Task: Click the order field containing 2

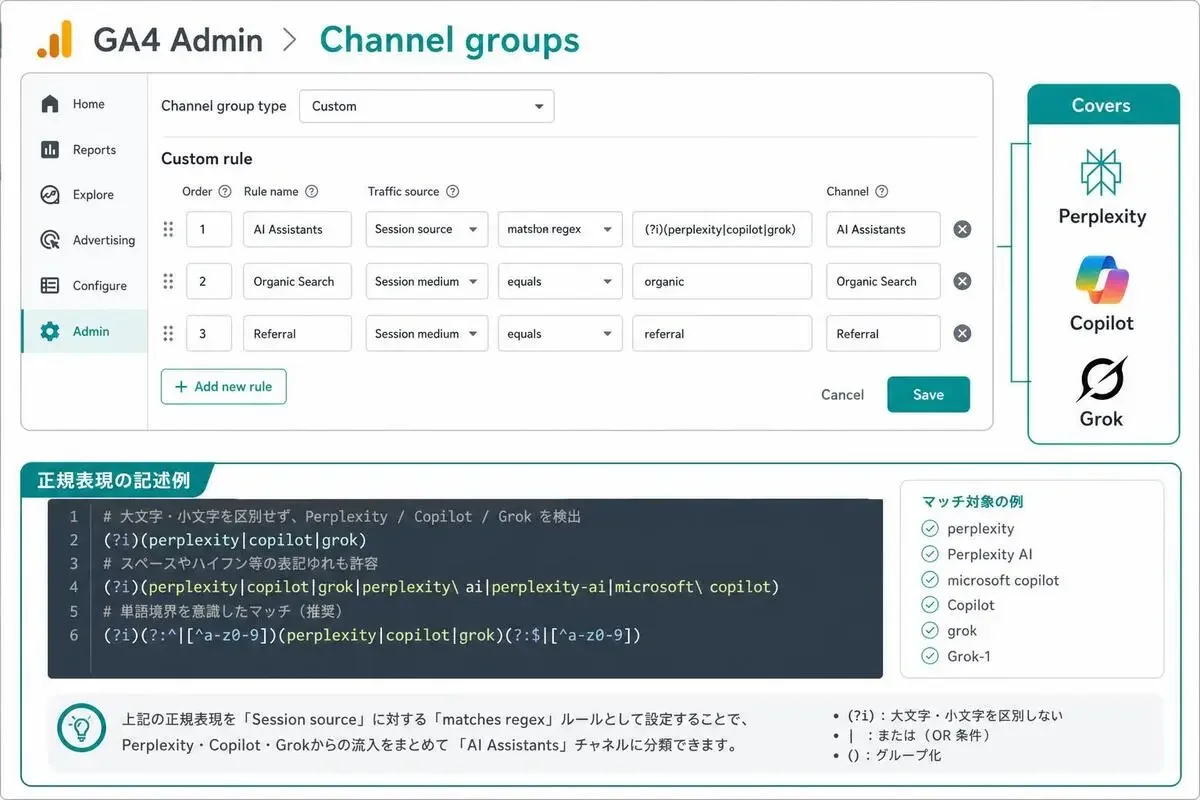Action: (x=209, y=281)
